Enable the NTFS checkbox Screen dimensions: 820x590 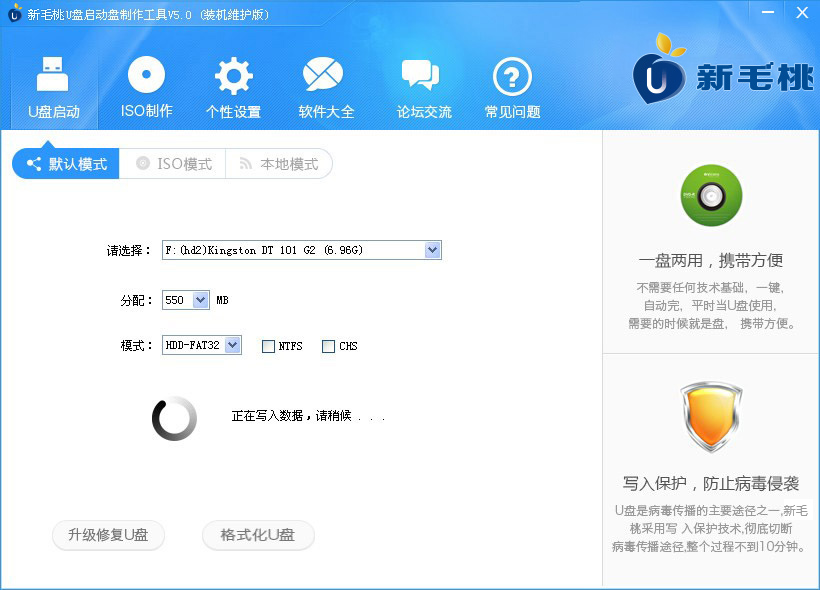click(268, 346)
